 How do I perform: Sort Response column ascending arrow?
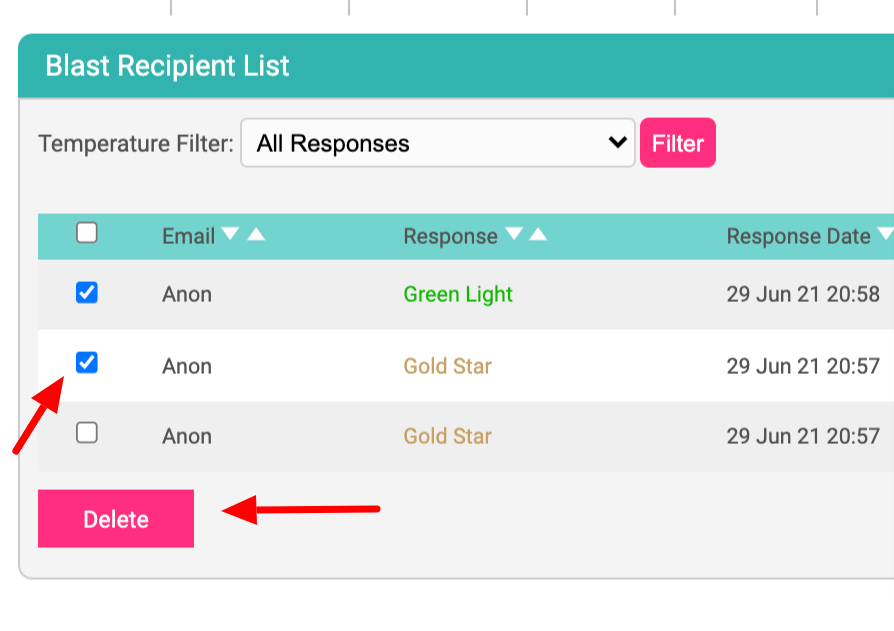pyautogui.click(x=538, y=234)
